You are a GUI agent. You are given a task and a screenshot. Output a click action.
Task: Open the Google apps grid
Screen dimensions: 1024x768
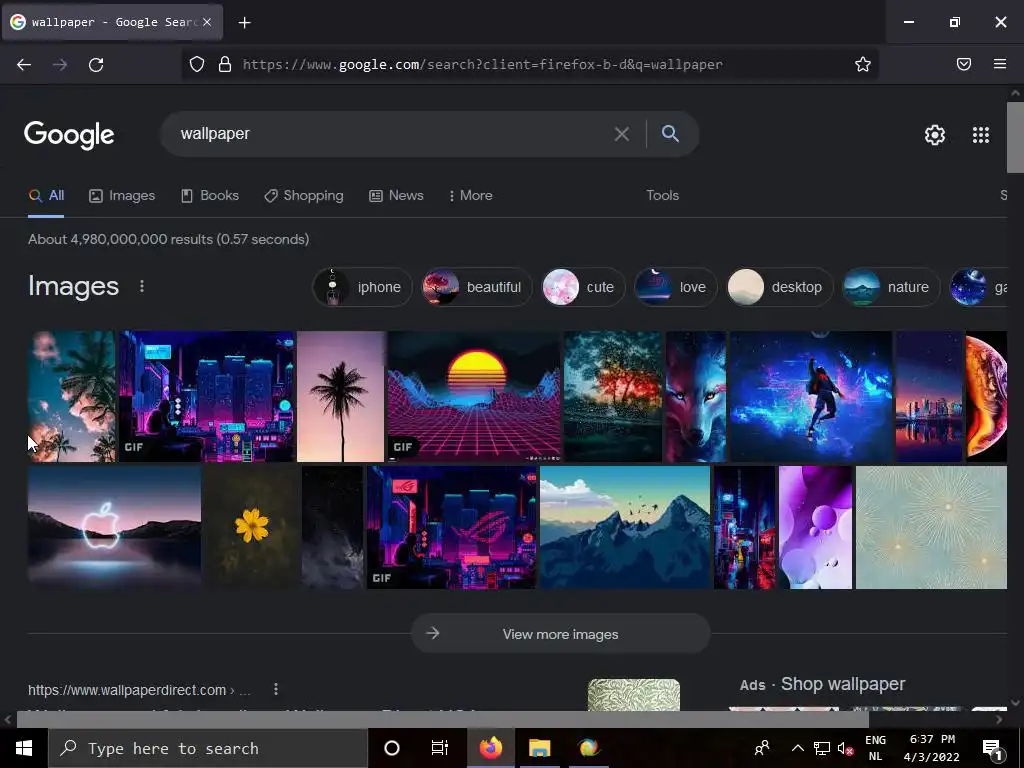[x=981, y=135]
